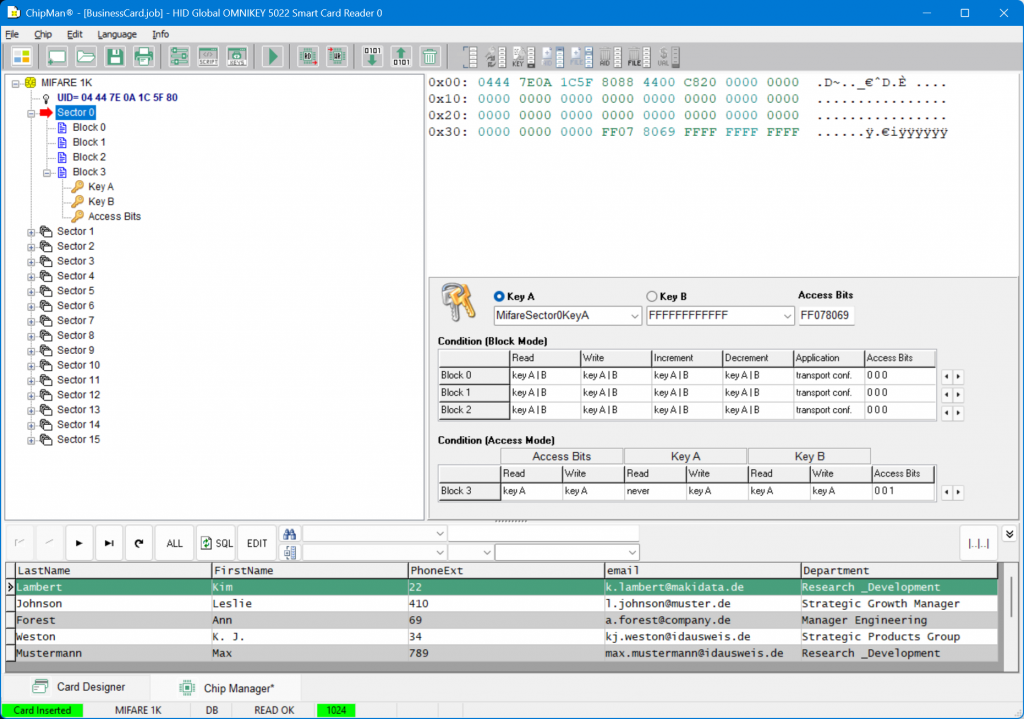The height and width of the screenshot is (719, 1024).
Task: Select the Key B radio button
Action: click(x=653, y=297)
